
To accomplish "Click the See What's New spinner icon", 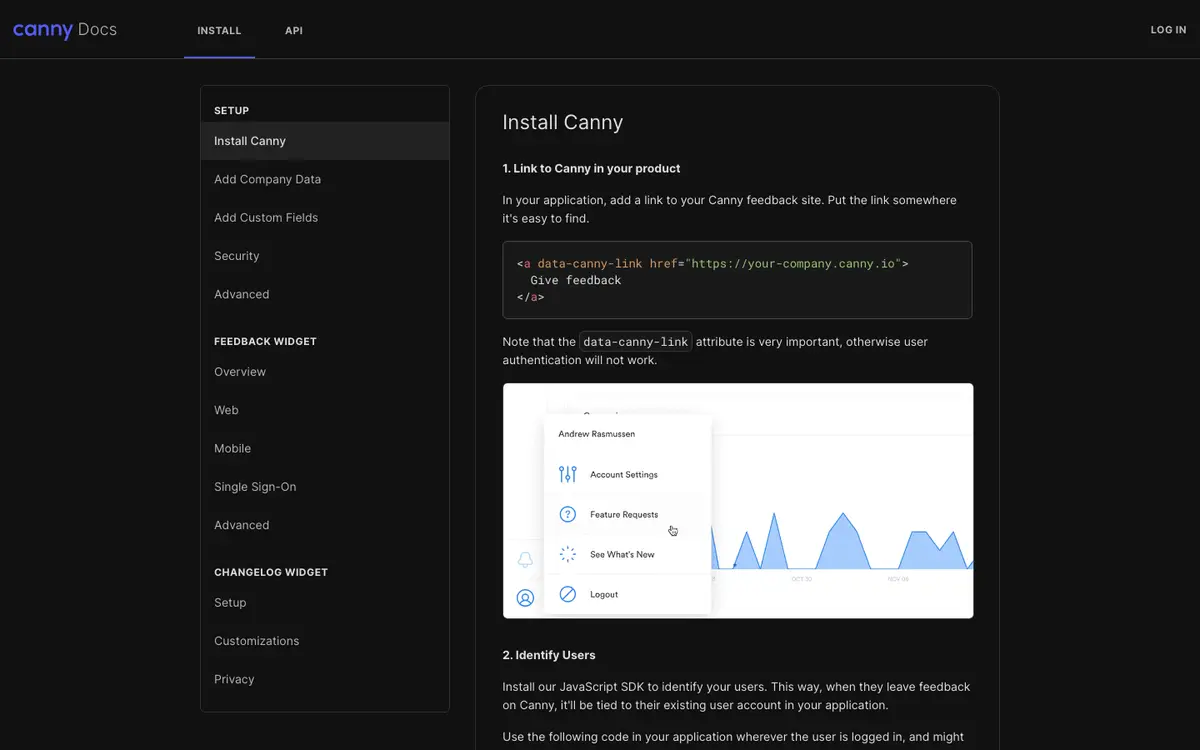I will pos(568,554).
